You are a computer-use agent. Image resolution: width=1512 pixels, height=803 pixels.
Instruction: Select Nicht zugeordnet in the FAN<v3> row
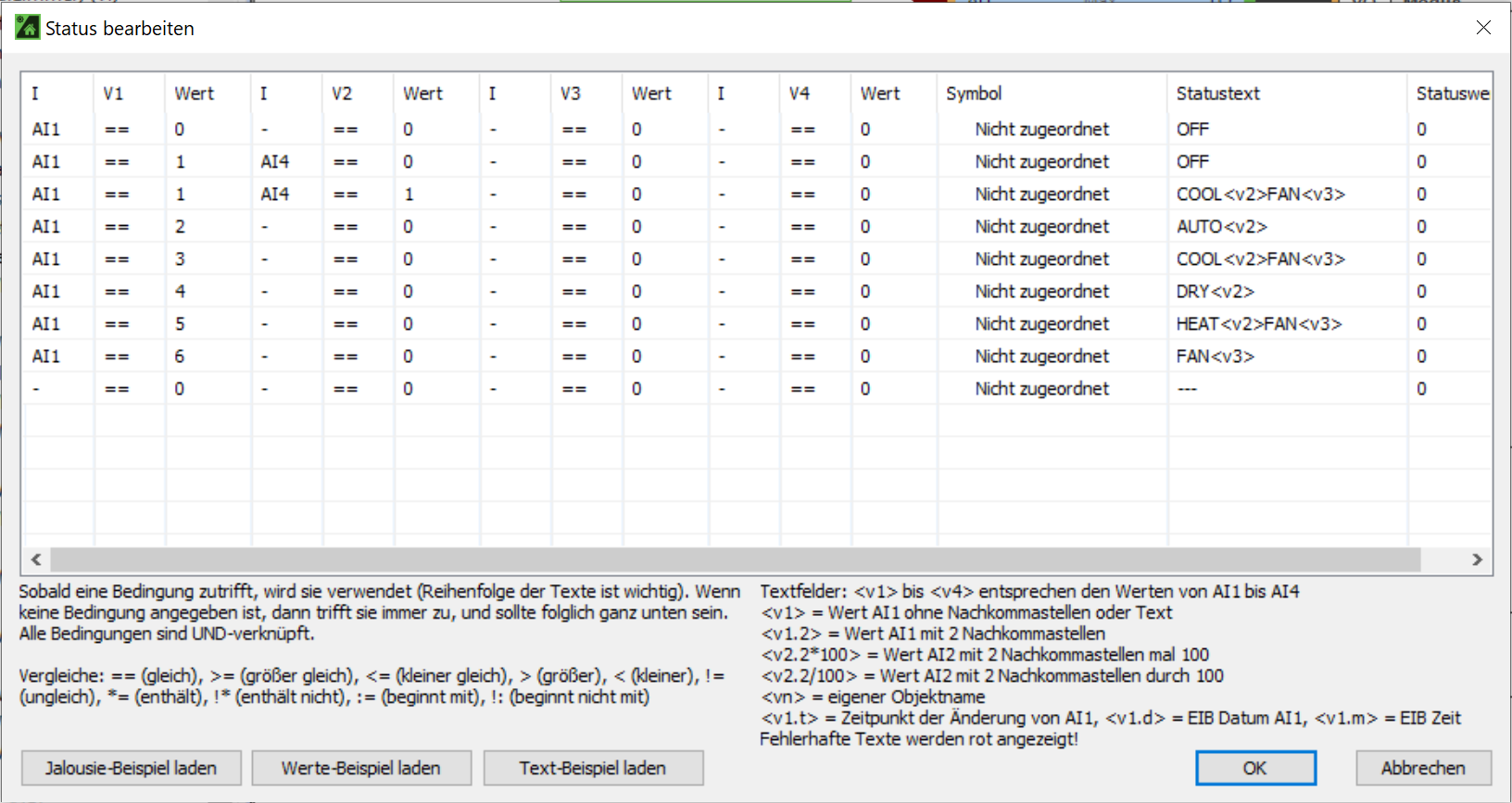1041,357
